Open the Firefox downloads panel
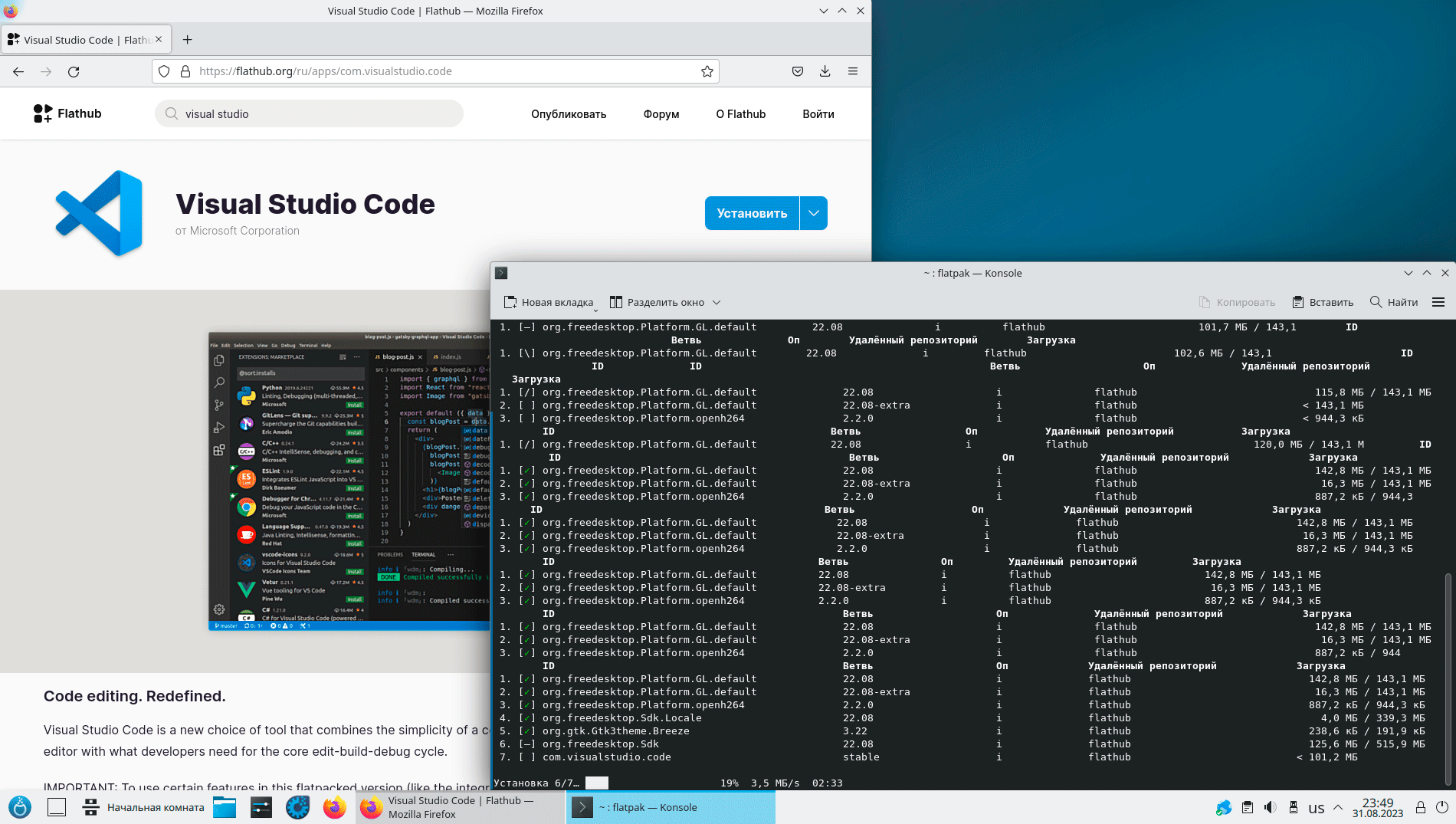 [825, 71]
